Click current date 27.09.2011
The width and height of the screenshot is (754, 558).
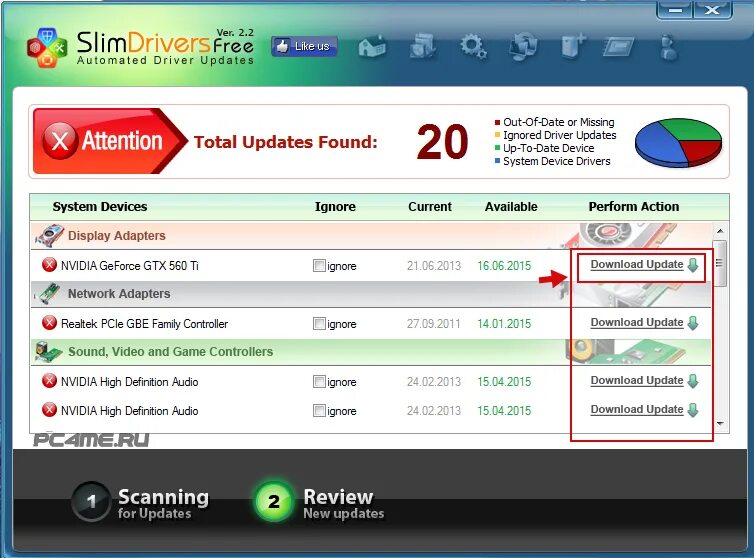click(434, 324)
